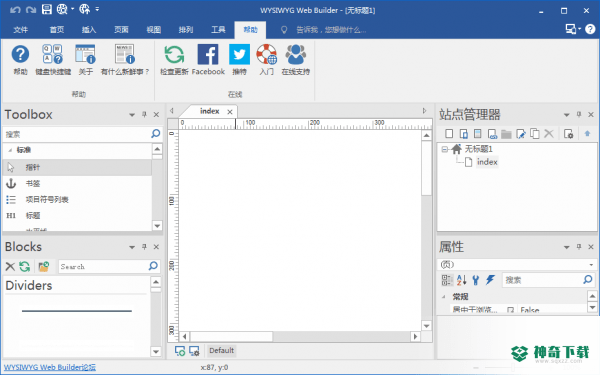Open Toolbox panel options dropdown arrow

[132, 115]
